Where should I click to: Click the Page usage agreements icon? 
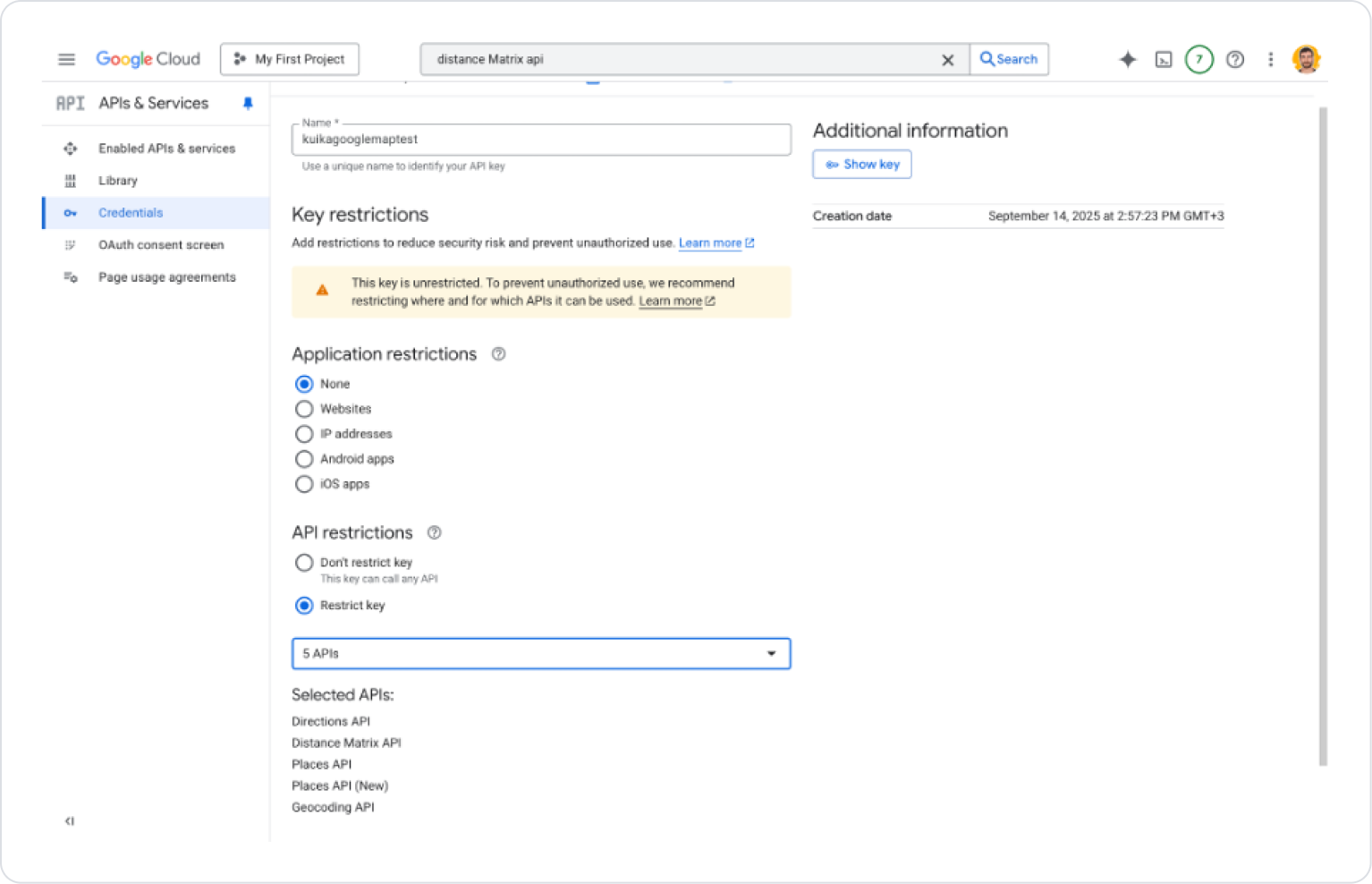tap(71, 277)
